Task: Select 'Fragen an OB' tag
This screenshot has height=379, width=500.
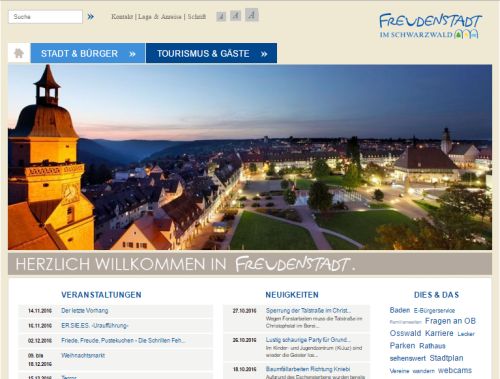Action: click(x=450, y=321)
